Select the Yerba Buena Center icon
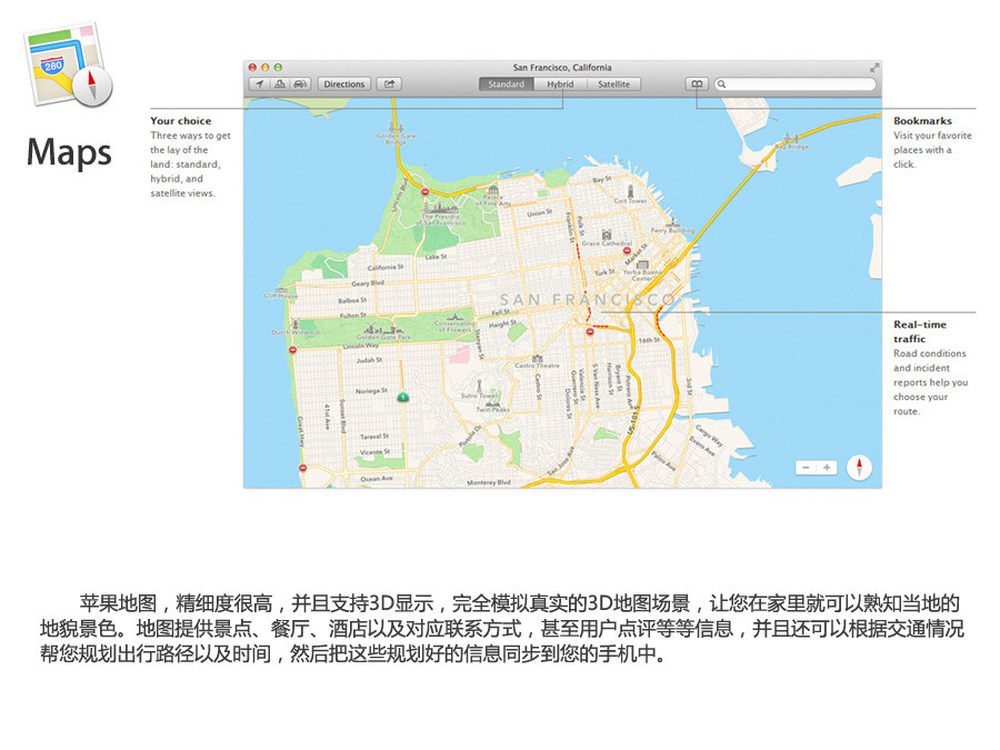1000x750 pixels. click(642, 264)
